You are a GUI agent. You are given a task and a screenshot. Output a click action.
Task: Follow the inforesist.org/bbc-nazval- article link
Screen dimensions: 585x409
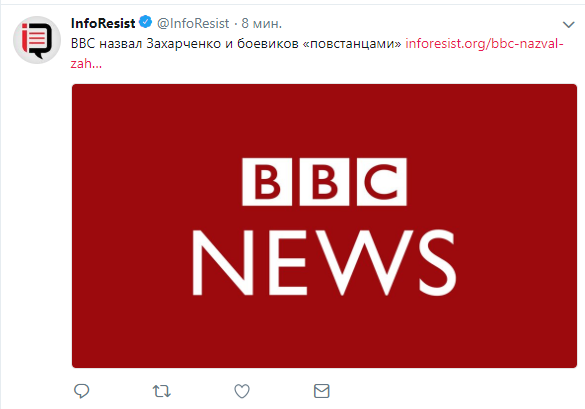coord(484,44)
